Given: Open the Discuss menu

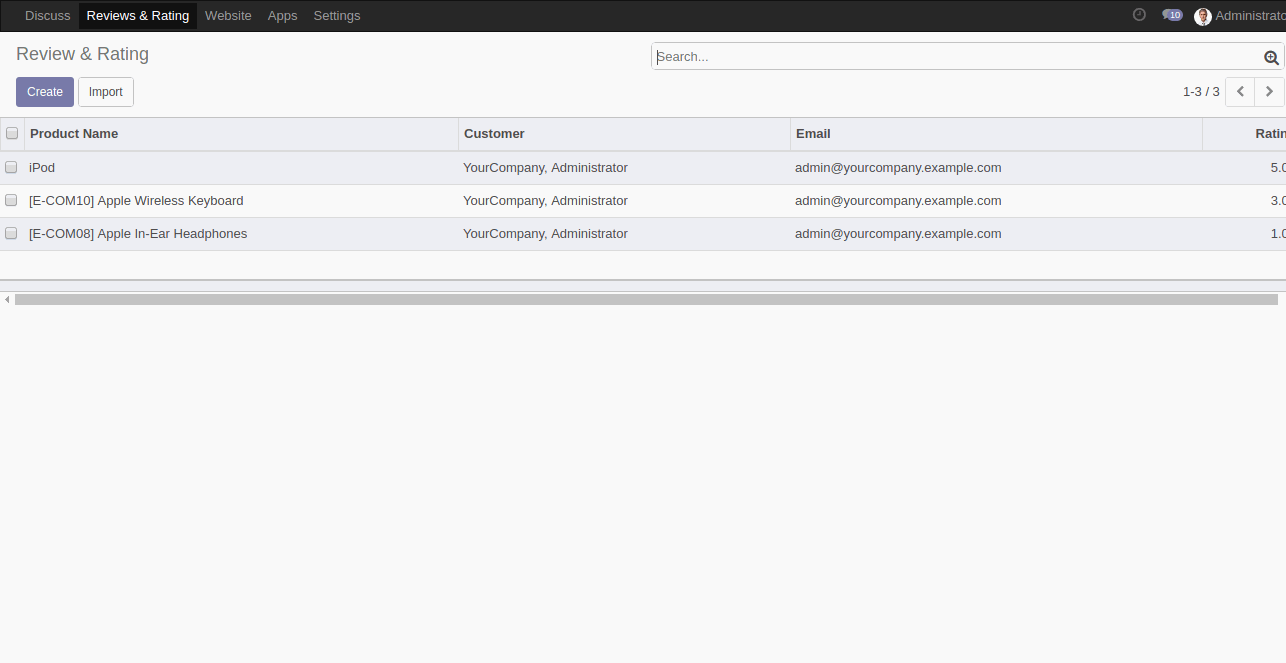Looking at the screenshot, I should coord(48,16).
